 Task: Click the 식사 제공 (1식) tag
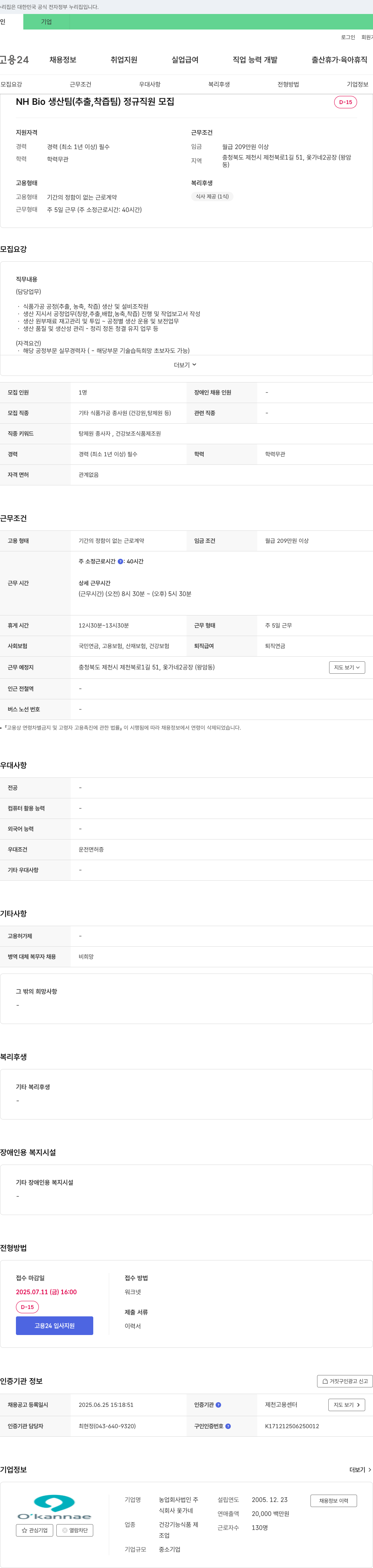pyautogui.click(x=212, y=196)
